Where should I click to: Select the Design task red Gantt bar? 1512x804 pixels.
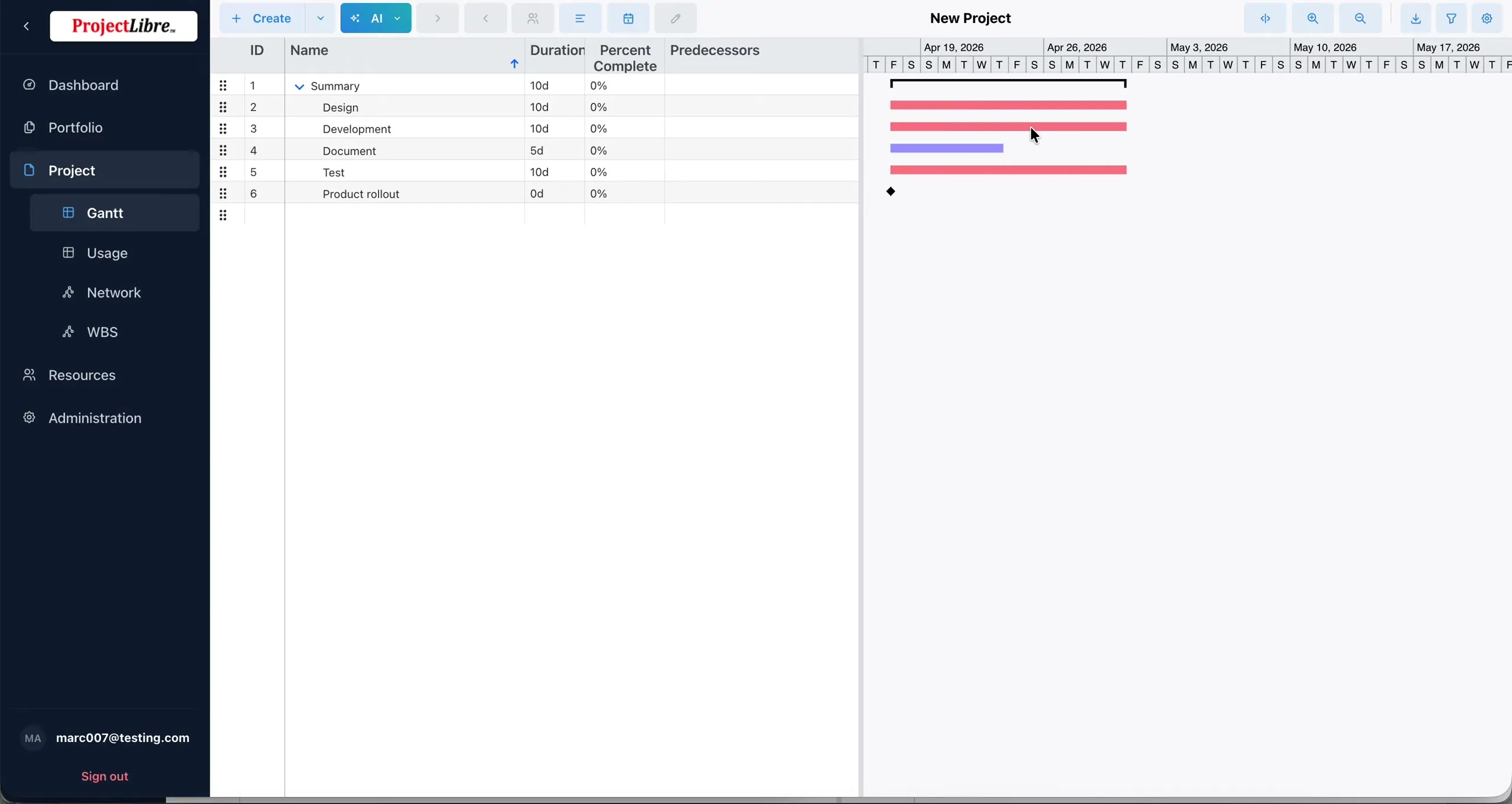click(1008, 105)
